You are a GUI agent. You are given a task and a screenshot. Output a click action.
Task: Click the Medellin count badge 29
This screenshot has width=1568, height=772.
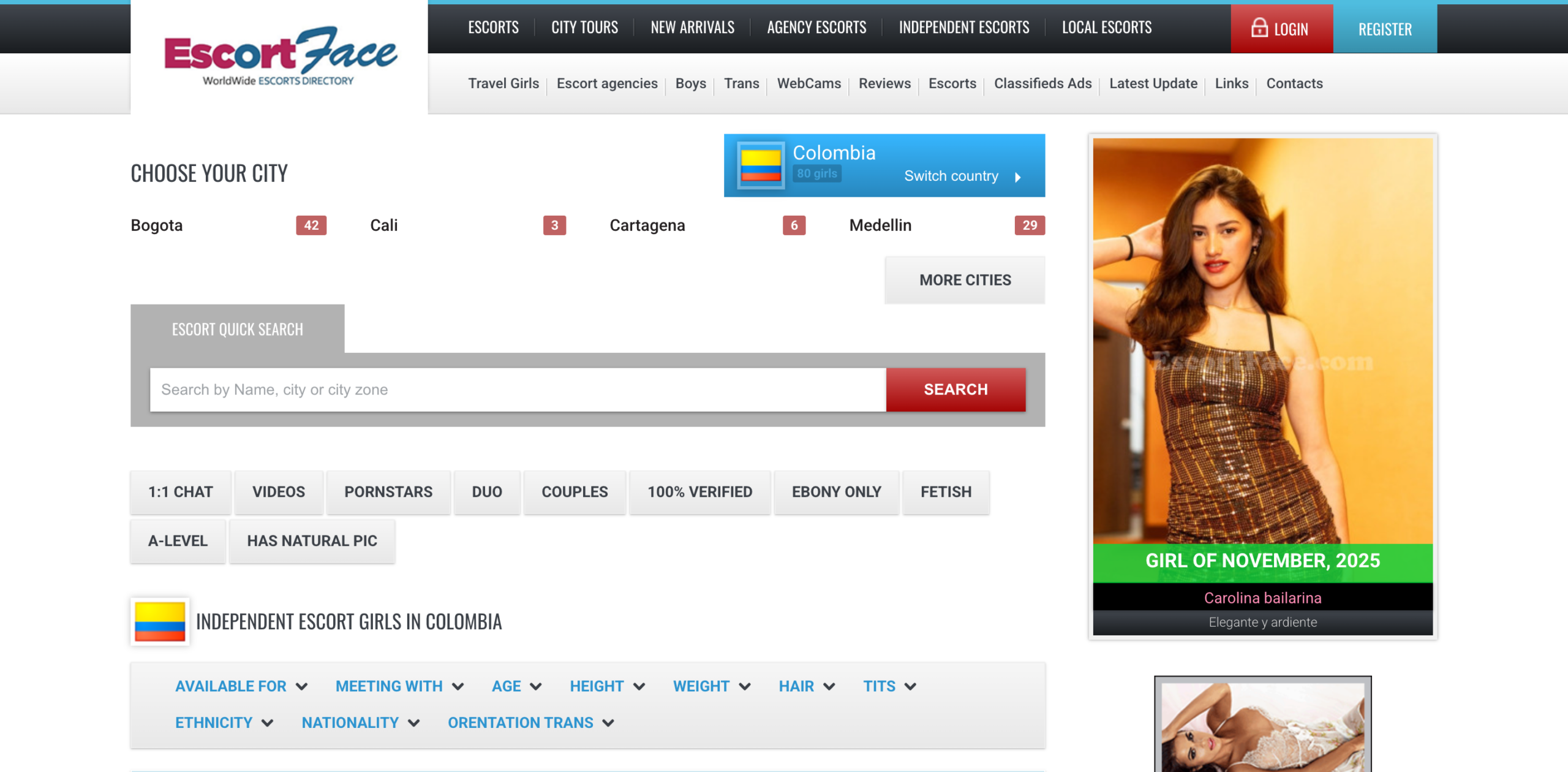(1029, 225)
